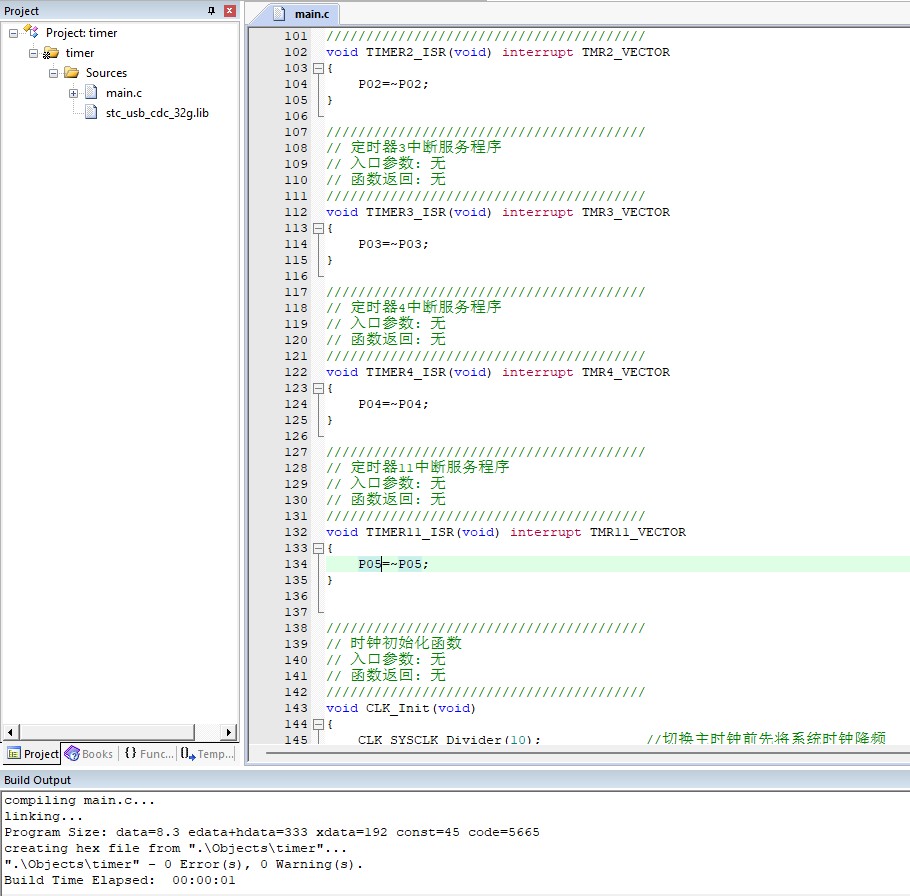This screenshot has width=910, height=896.
Task: Click the editor's horizontal scrollbar track
Action: click(x=587, y=753)
